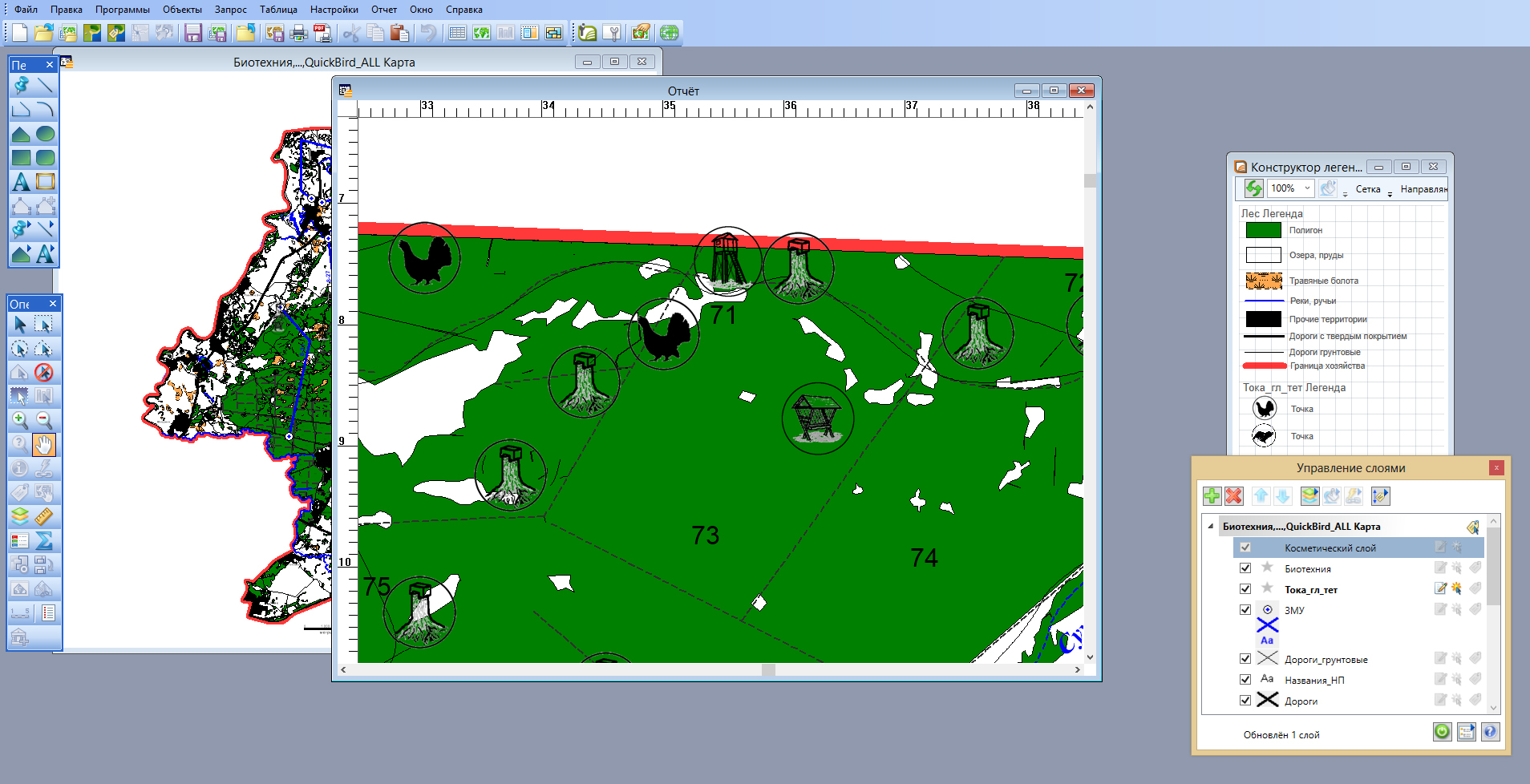Screen dimensions: 1530x784
Task: Toggle the Дороги layer checkbox
Action: (x=1245, y=701)
